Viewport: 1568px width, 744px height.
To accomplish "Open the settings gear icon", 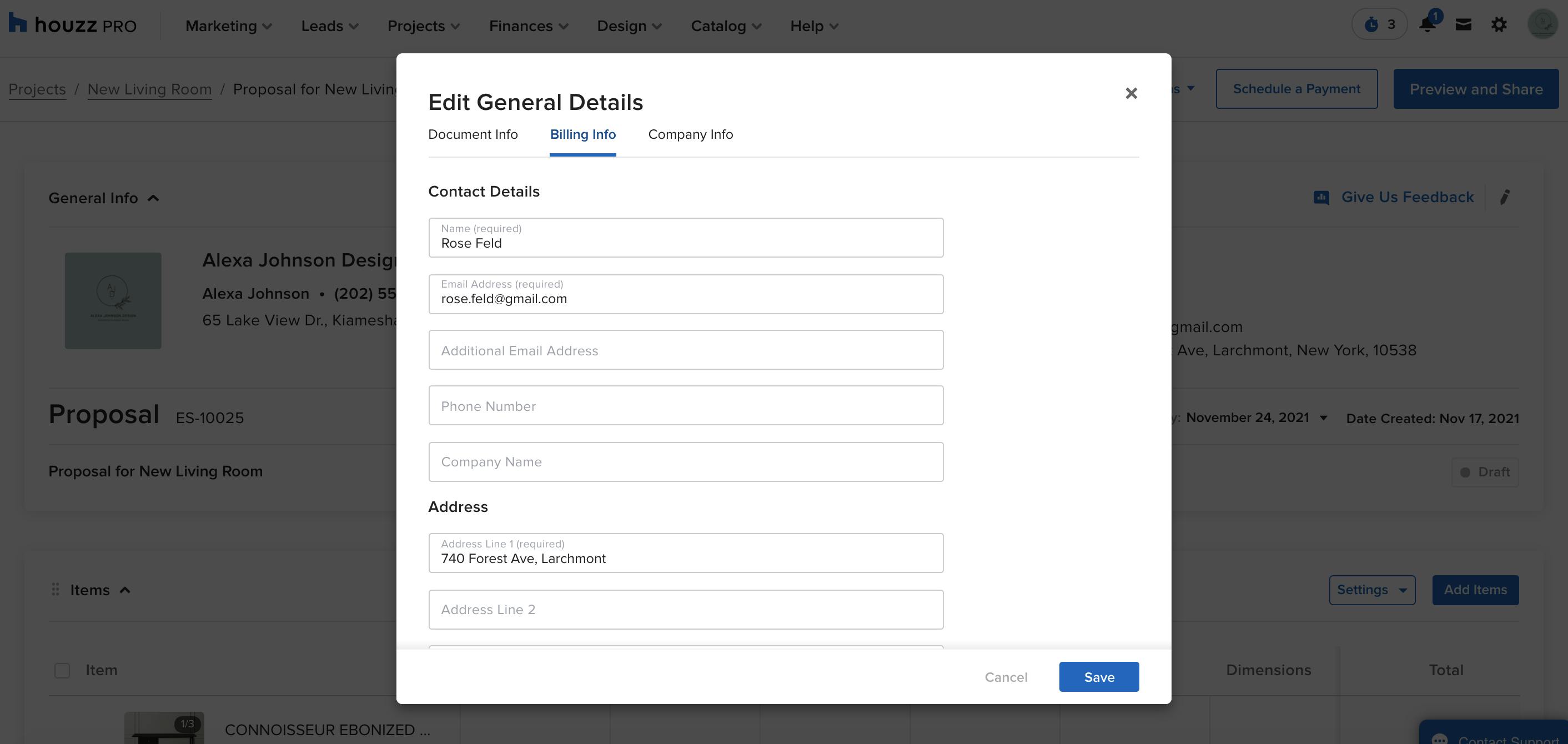I will coord(1500,25).
